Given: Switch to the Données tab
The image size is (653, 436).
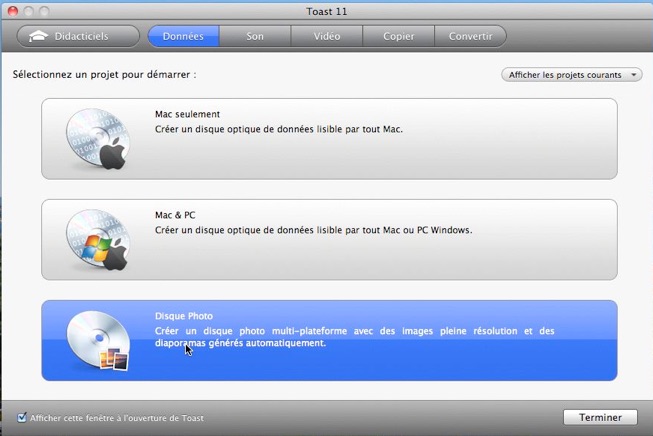Looking at the screenshot, I should pos(184,36).
